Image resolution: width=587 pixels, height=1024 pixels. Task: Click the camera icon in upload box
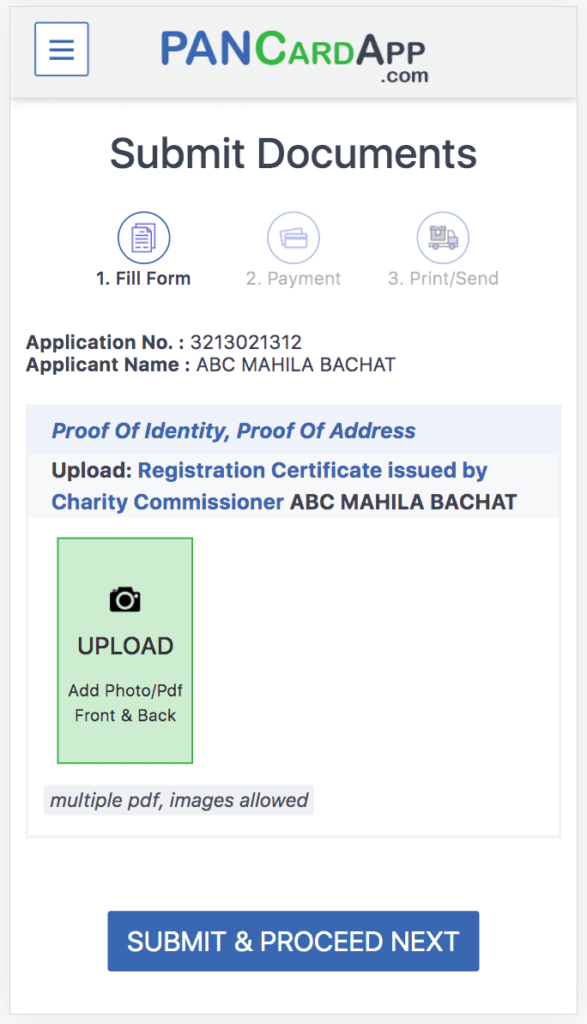[x=125, y=599]
